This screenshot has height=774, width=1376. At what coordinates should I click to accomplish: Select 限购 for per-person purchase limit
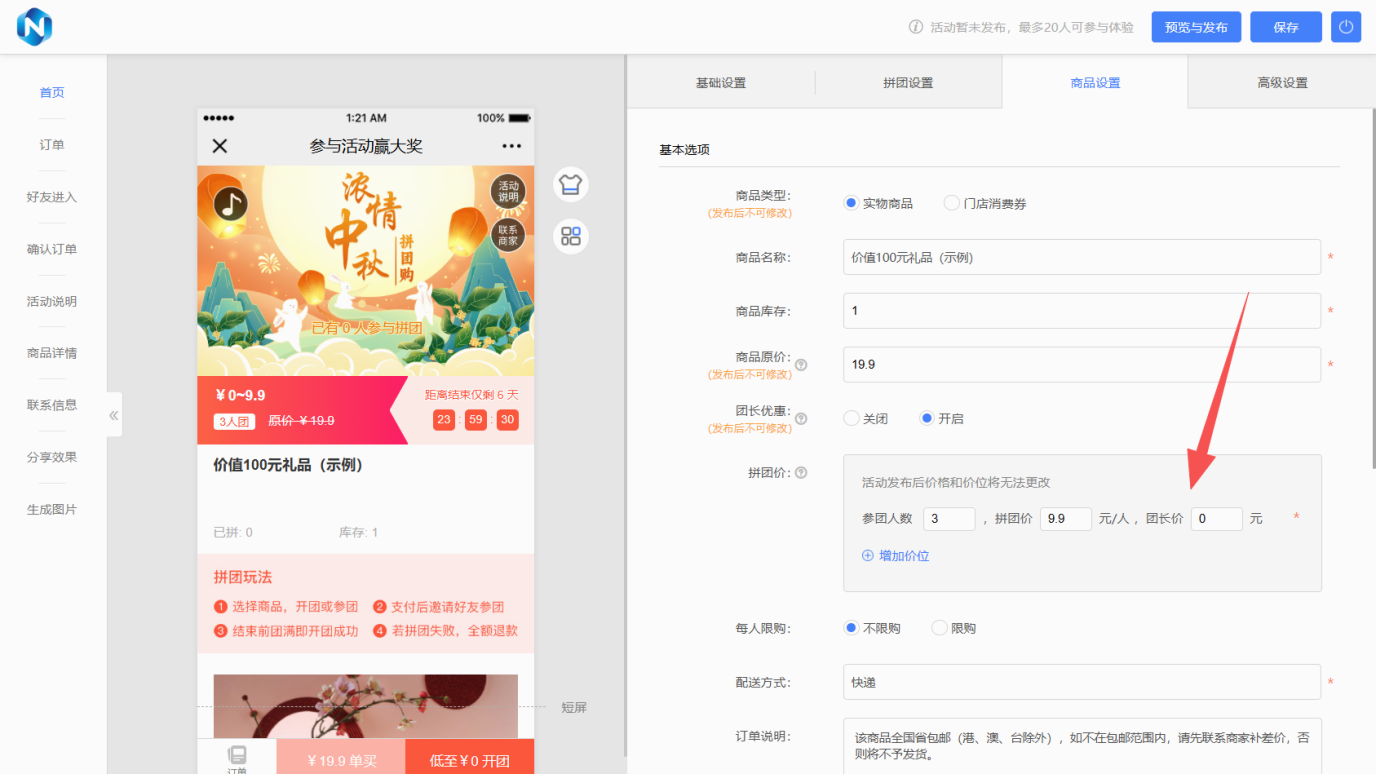939,629
